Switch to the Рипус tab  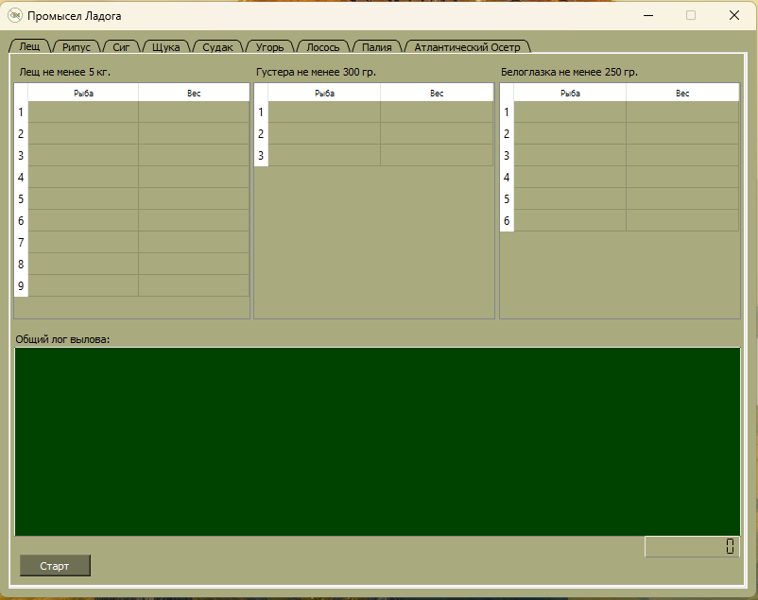pos(76,47)
